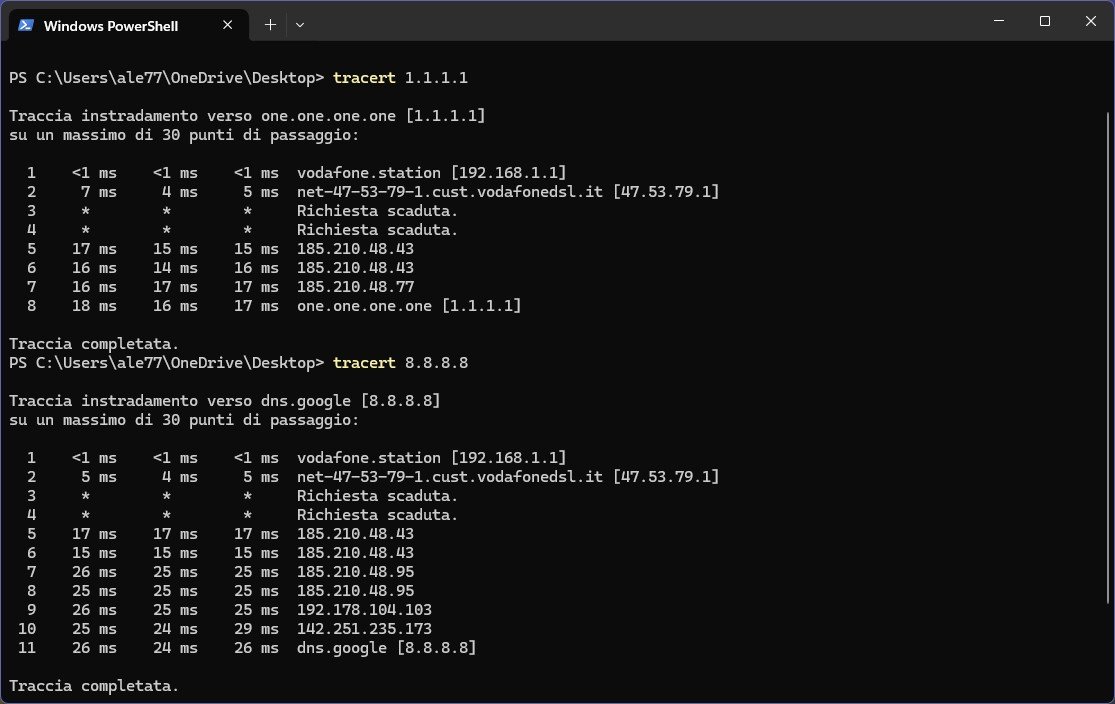Select the Windows PowerShell tab
The height and width of the screenshot is (704, 1115).
[x=110, y=26]
